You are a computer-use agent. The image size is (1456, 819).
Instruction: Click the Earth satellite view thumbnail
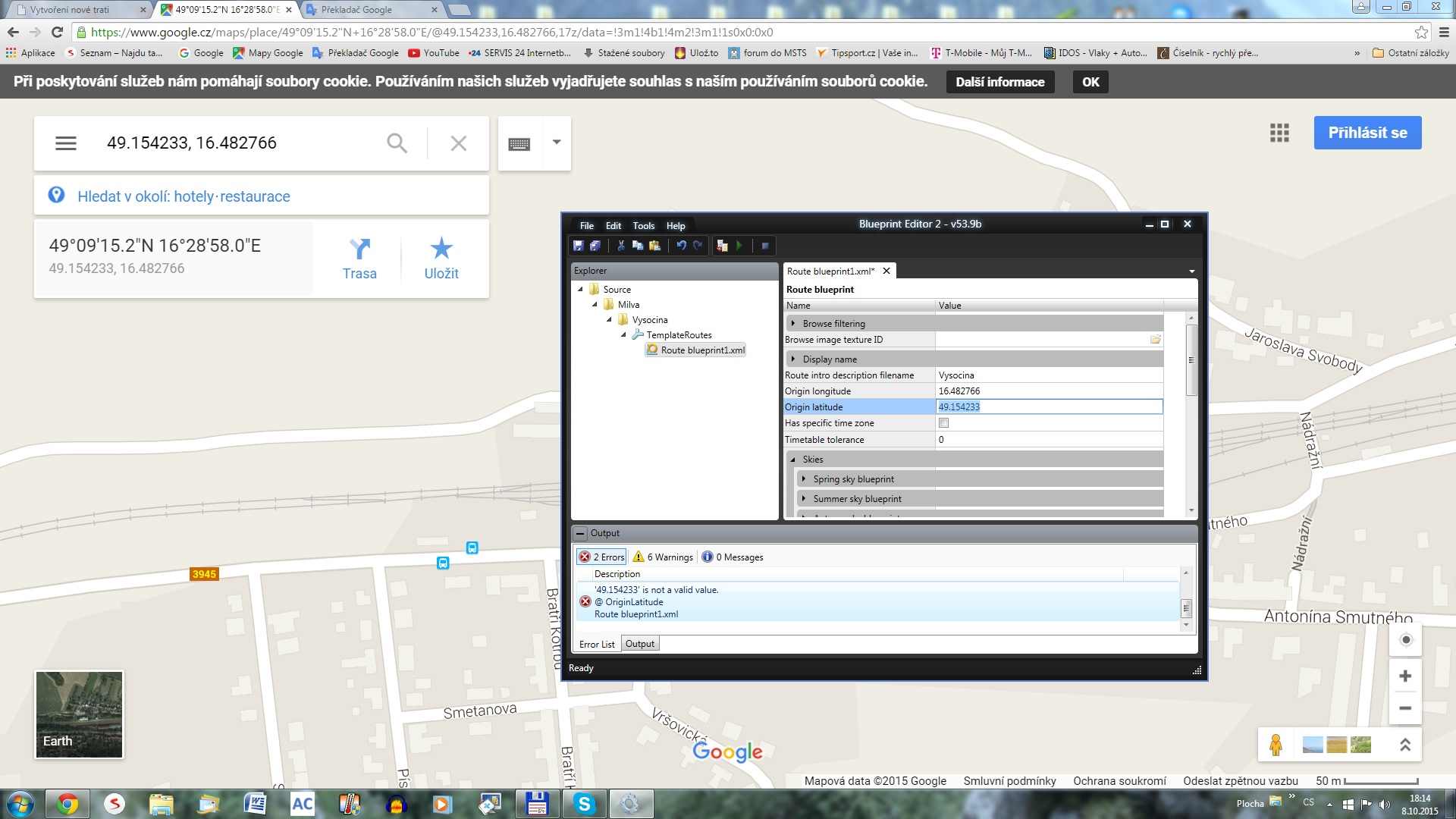tap(79, 714)
